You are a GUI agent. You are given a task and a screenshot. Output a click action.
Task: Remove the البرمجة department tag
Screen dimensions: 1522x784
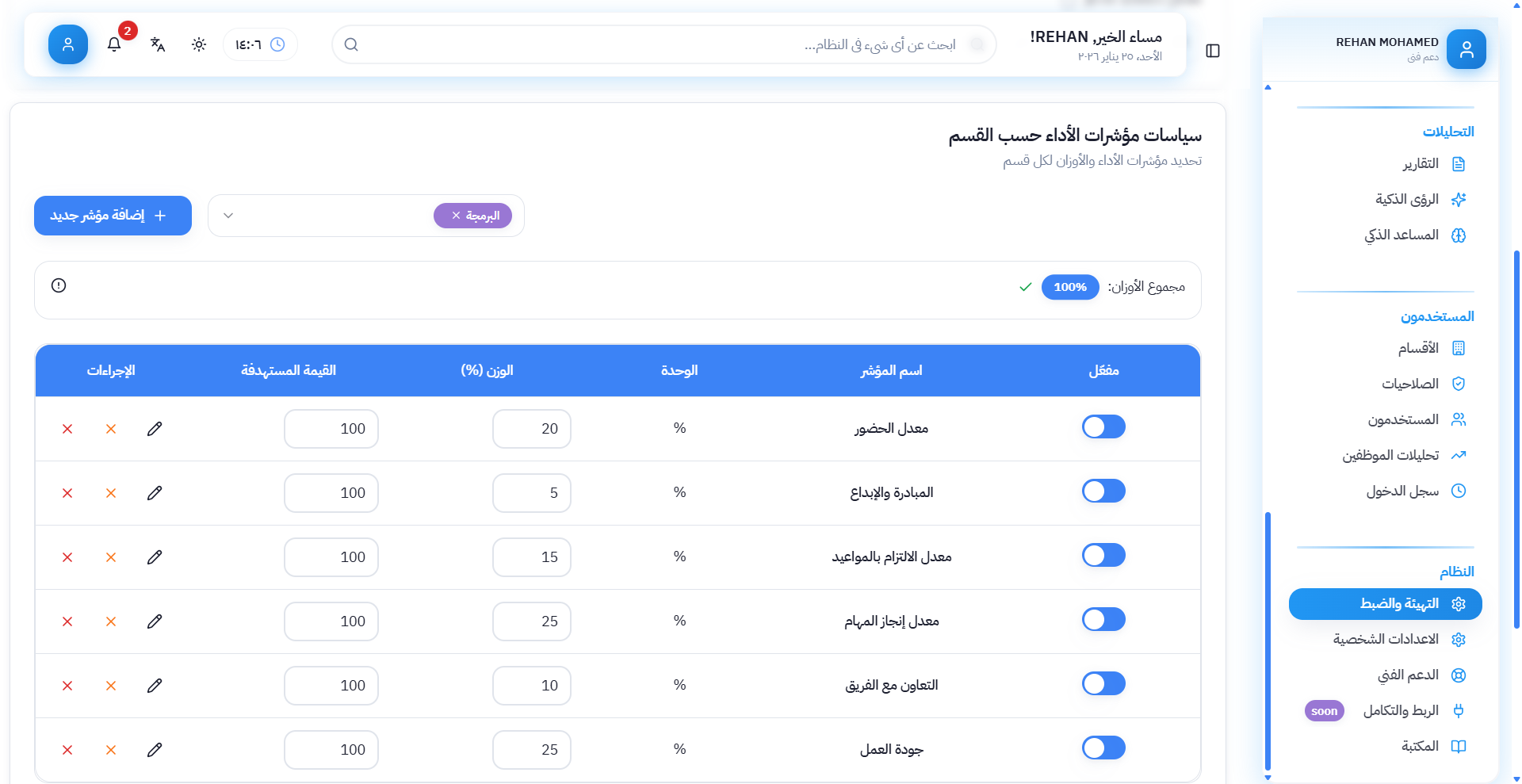tap(456, 216)
